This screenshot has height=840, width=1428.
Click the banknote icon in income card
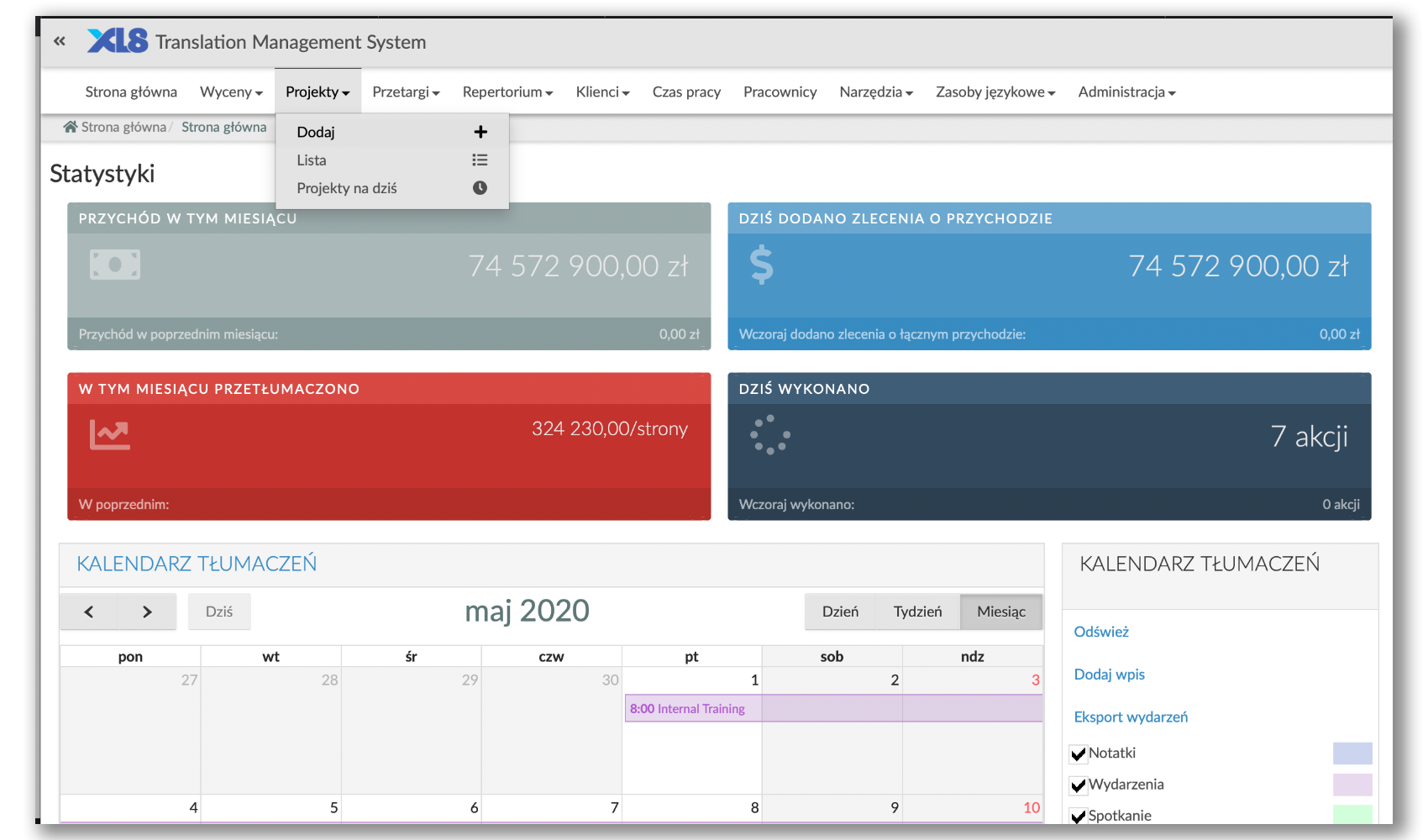coord(115,265)
